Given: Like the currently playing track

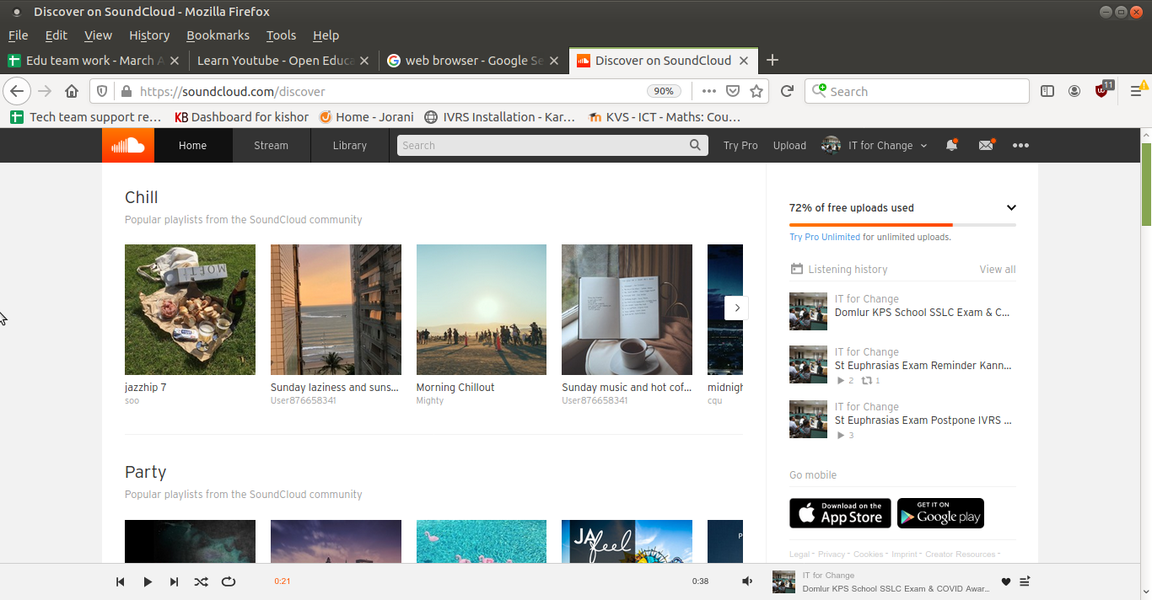Looking at the screenshot, I should click(x=1006, y=582).
